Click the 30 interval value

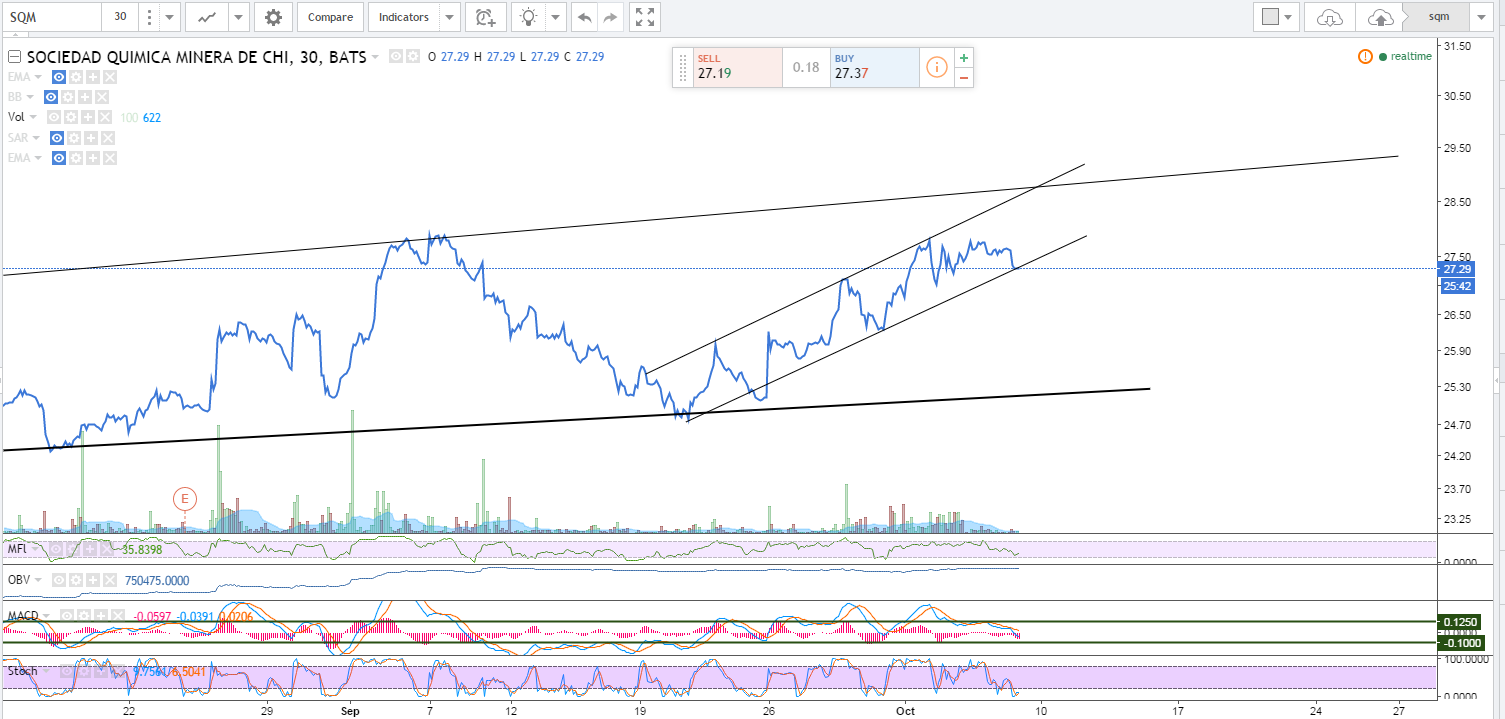tap(120, 17)
